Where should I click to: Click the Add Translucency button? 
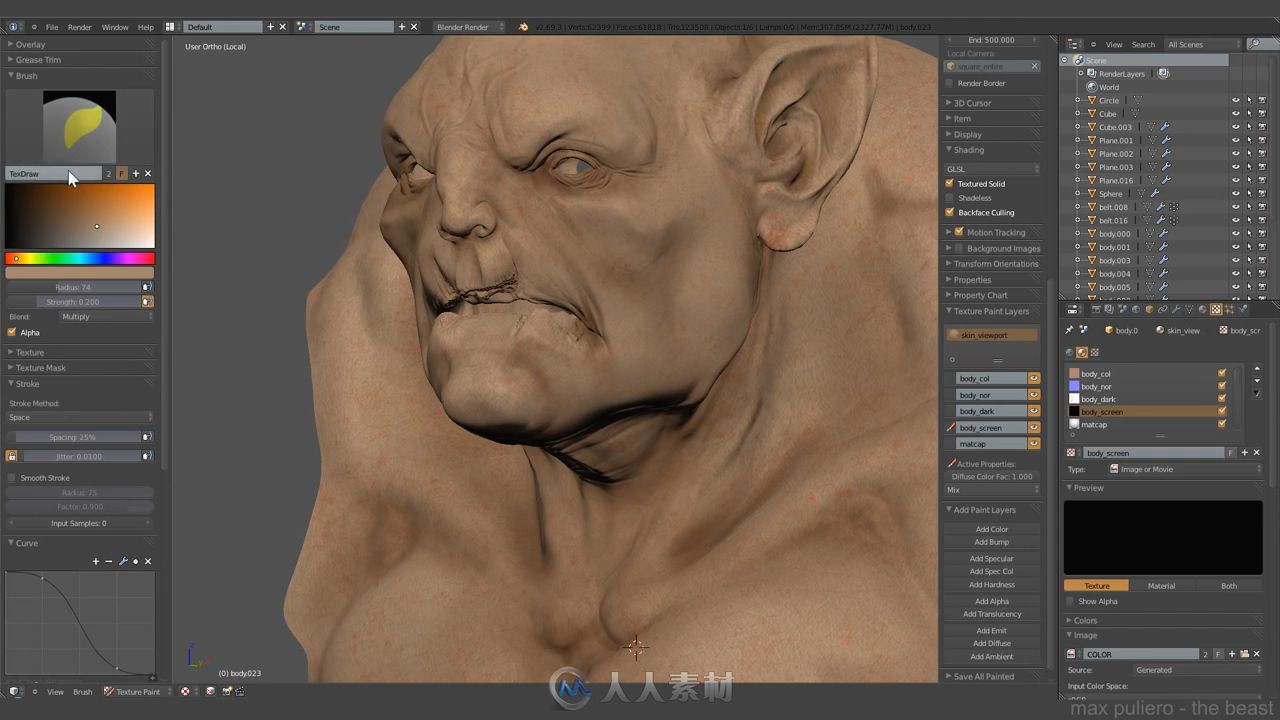992,614
